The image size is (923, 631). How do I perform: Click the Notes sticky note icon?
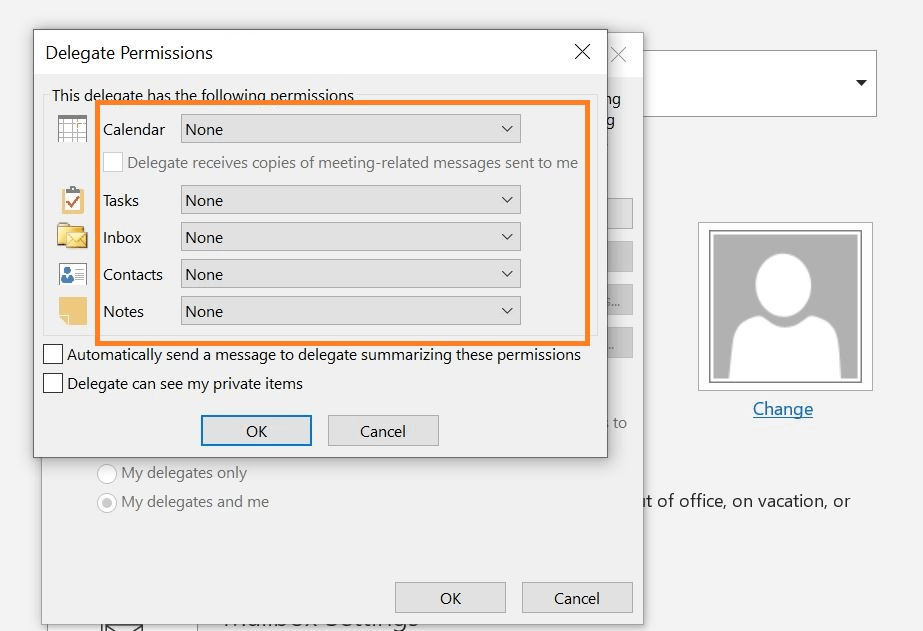click(x=70, y=310)
